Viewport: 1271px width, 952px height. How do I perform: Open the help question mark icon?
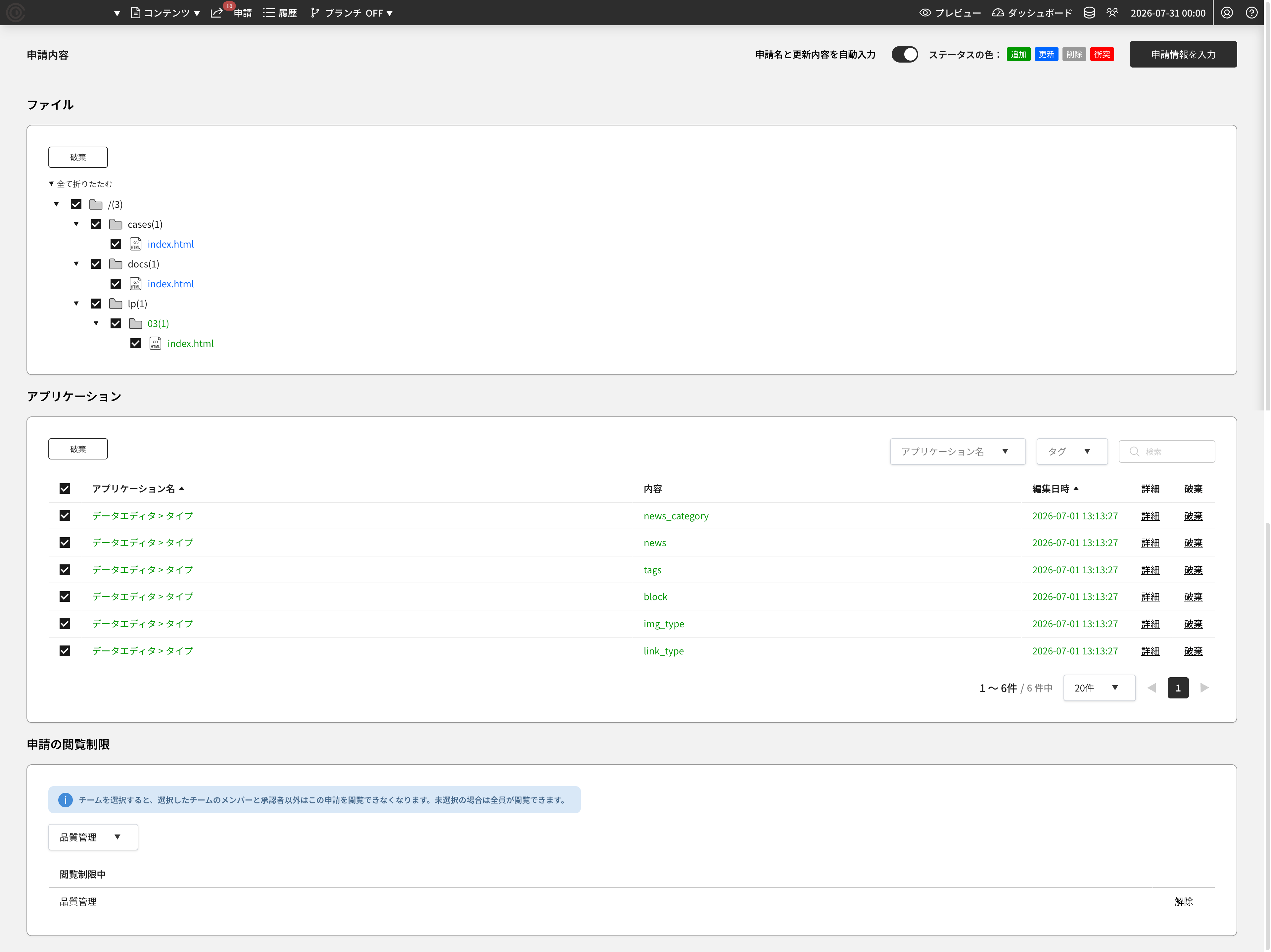point(1251,13)
